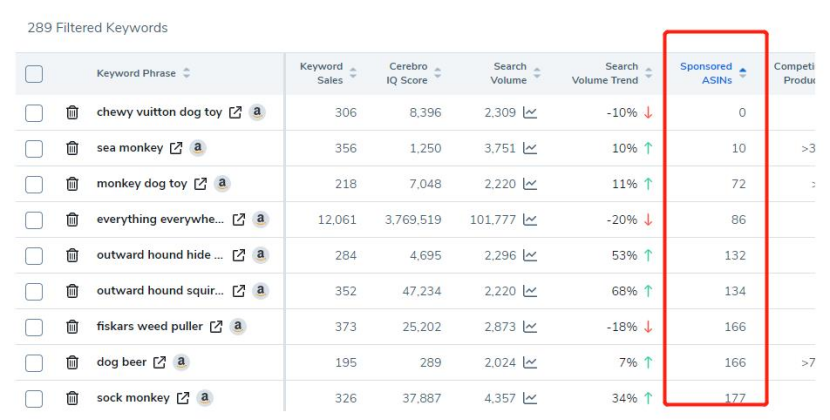Viewport: 830px width, 420px height.
Task: Click the monkey dog toy keyword text
Action: 141,184
